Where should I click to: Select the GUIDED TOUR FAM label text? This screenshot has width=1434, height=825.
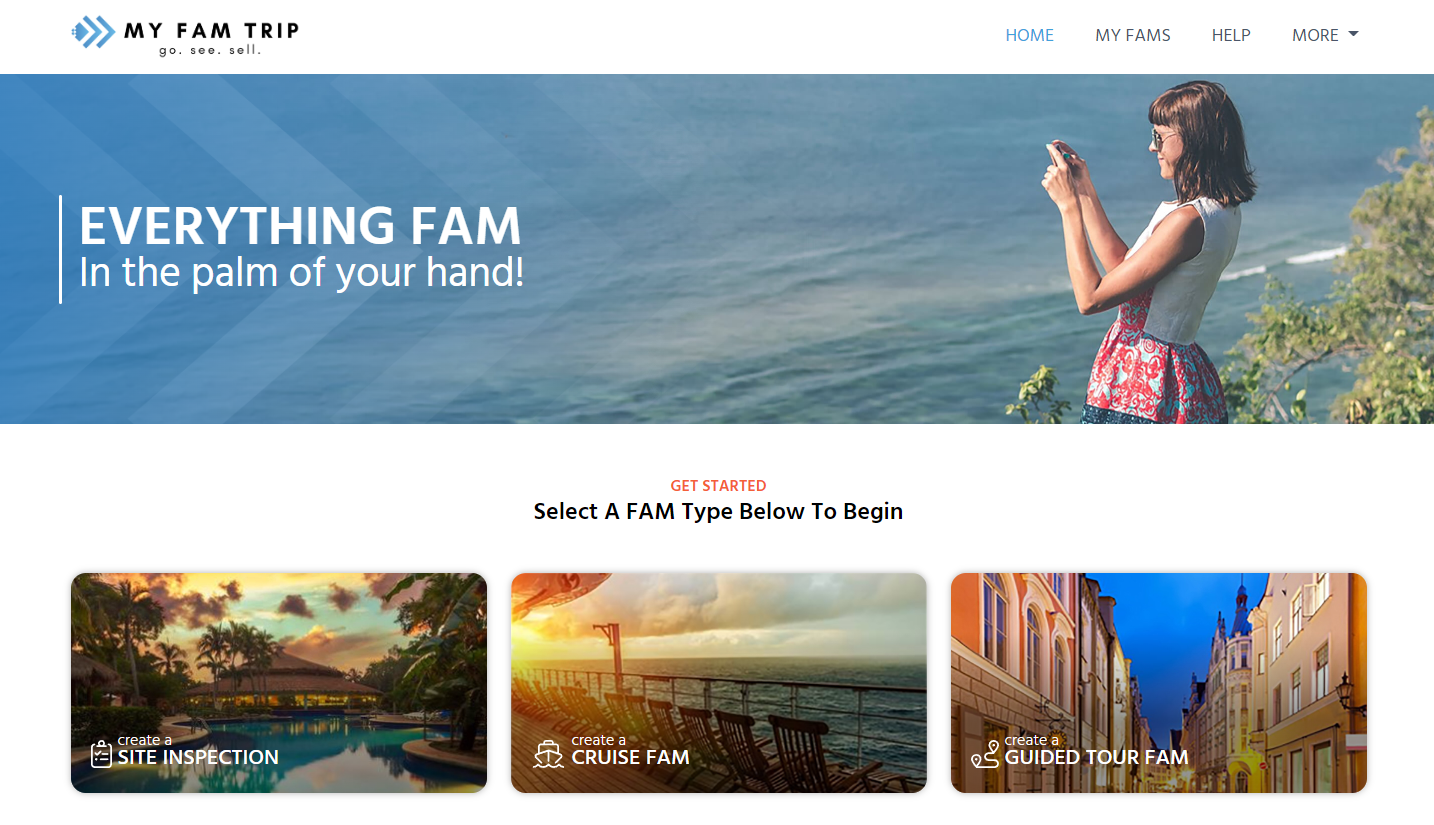[1096, 757]
